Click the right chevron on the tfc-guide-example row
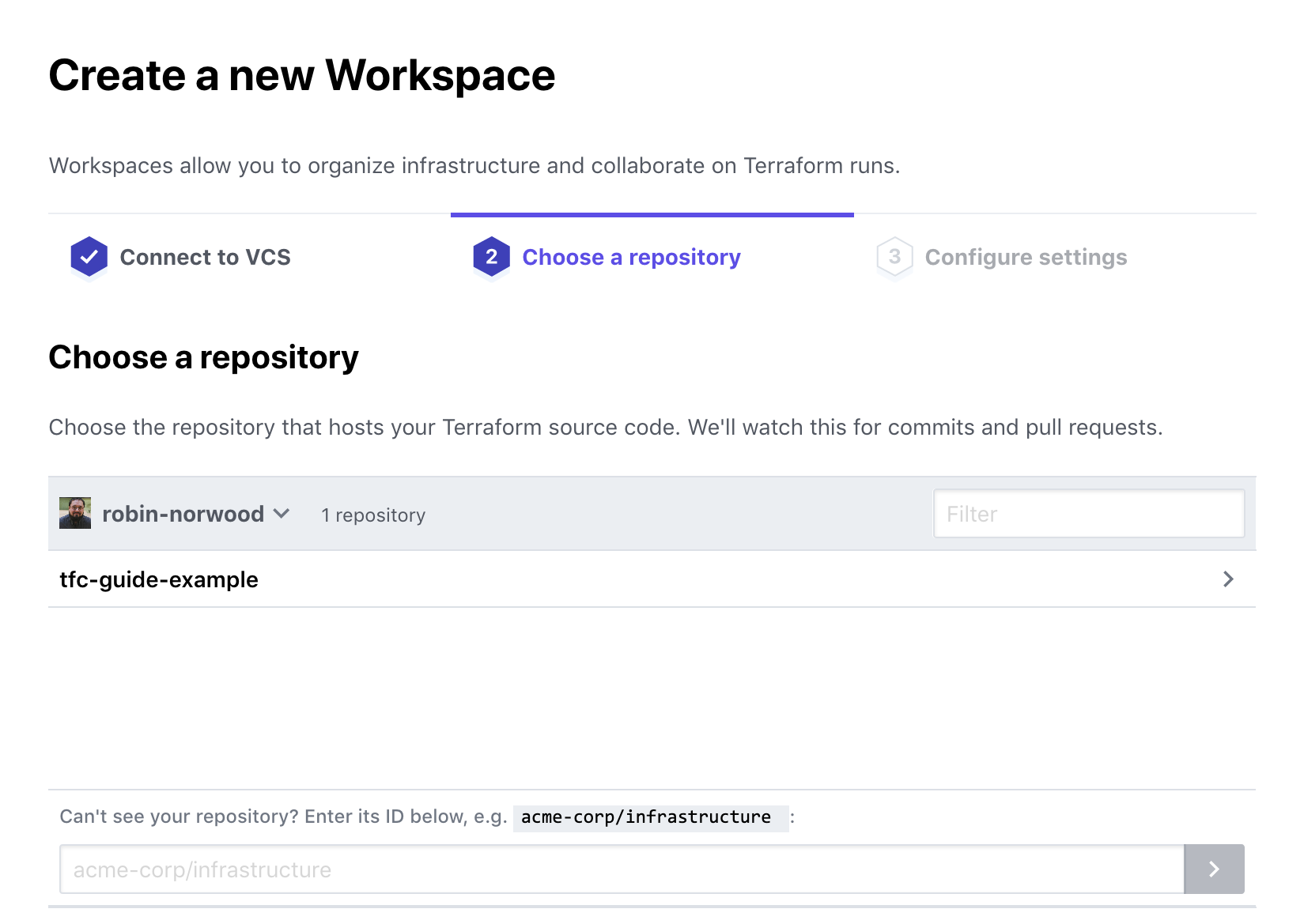Viewport: 1304px width, 924px height. (1228, 579)
